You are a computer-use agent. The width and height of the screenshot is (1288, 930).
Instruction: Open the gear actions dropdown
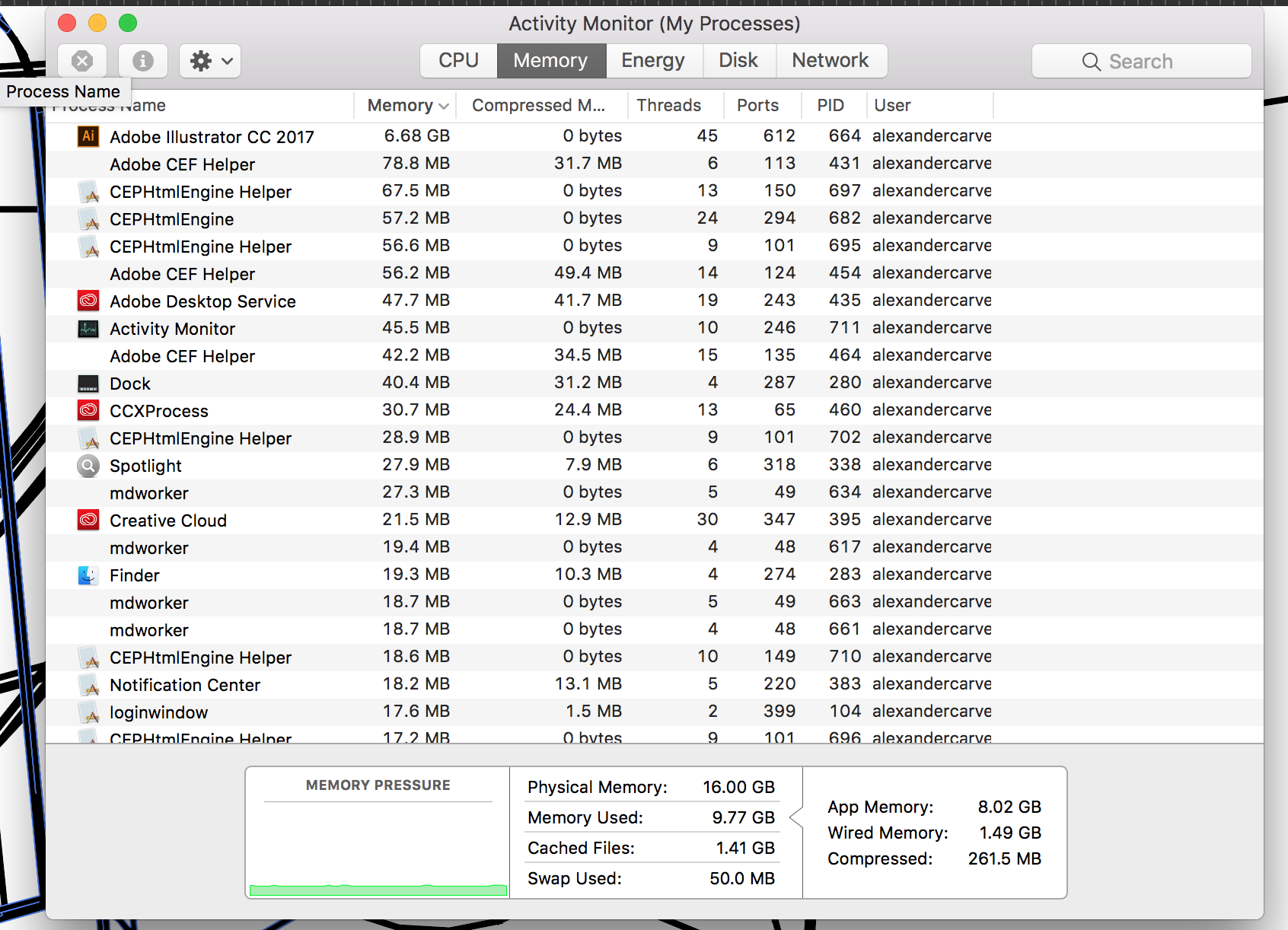pyautogui.click(x=210, y=61)
